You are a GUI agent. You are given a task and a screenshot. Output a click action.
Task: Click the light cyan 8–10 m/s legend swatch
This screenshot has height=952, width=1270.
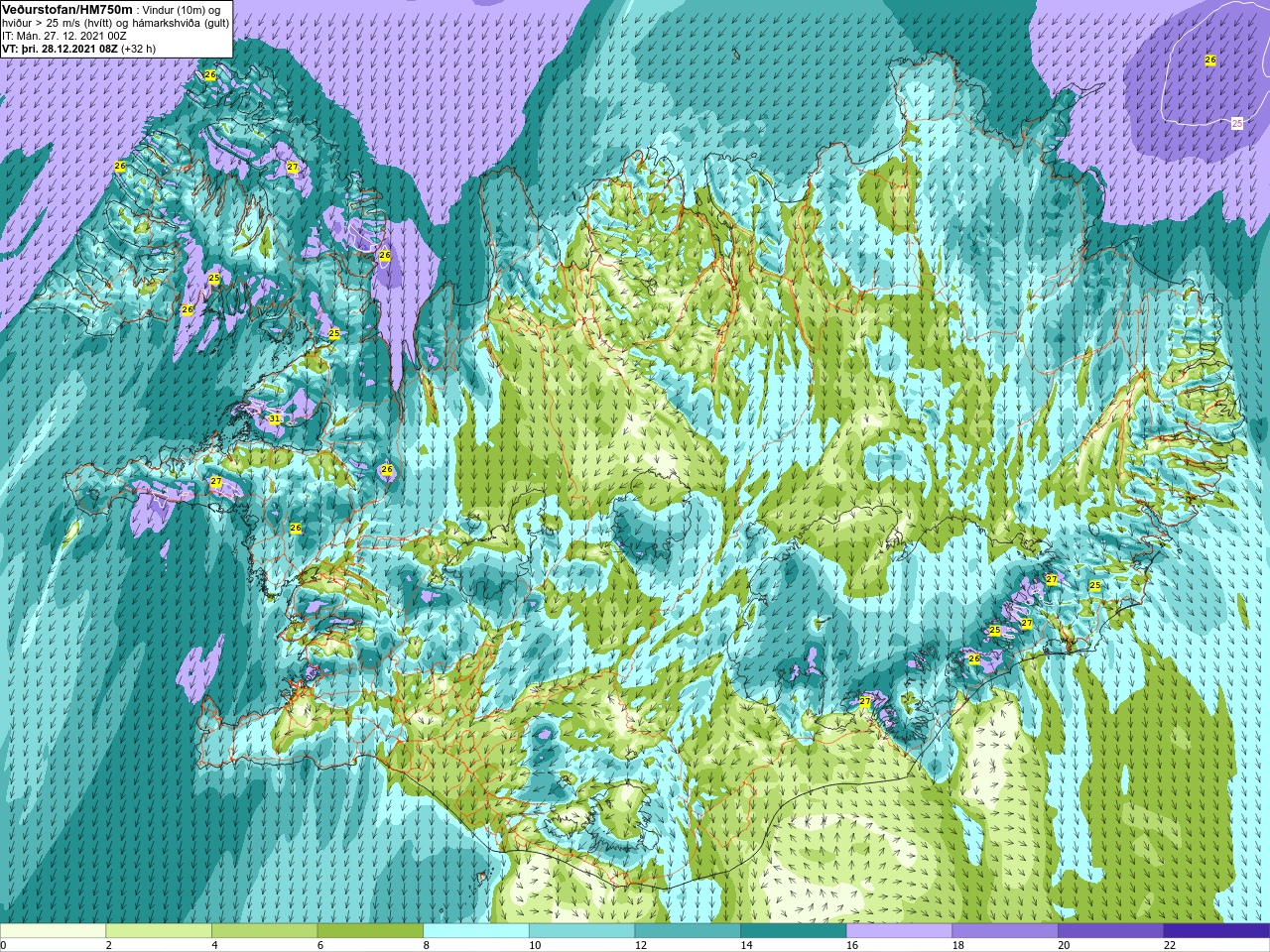click(x=476, y=930)
